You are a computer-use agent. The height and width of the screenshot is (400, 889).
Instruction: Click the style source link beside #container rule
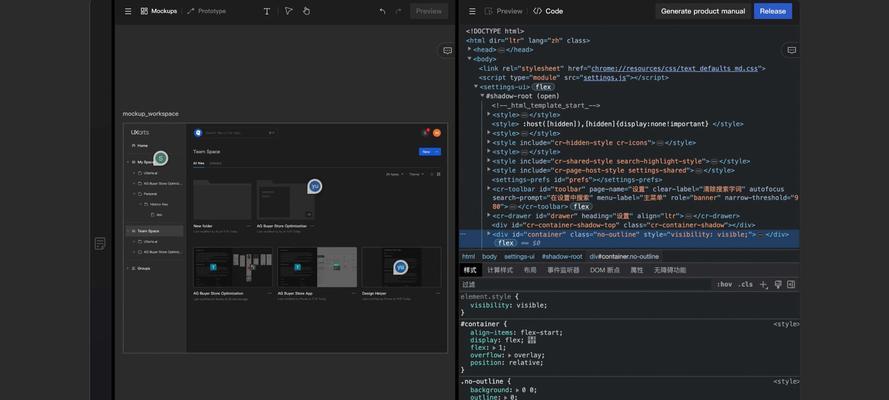786,324
